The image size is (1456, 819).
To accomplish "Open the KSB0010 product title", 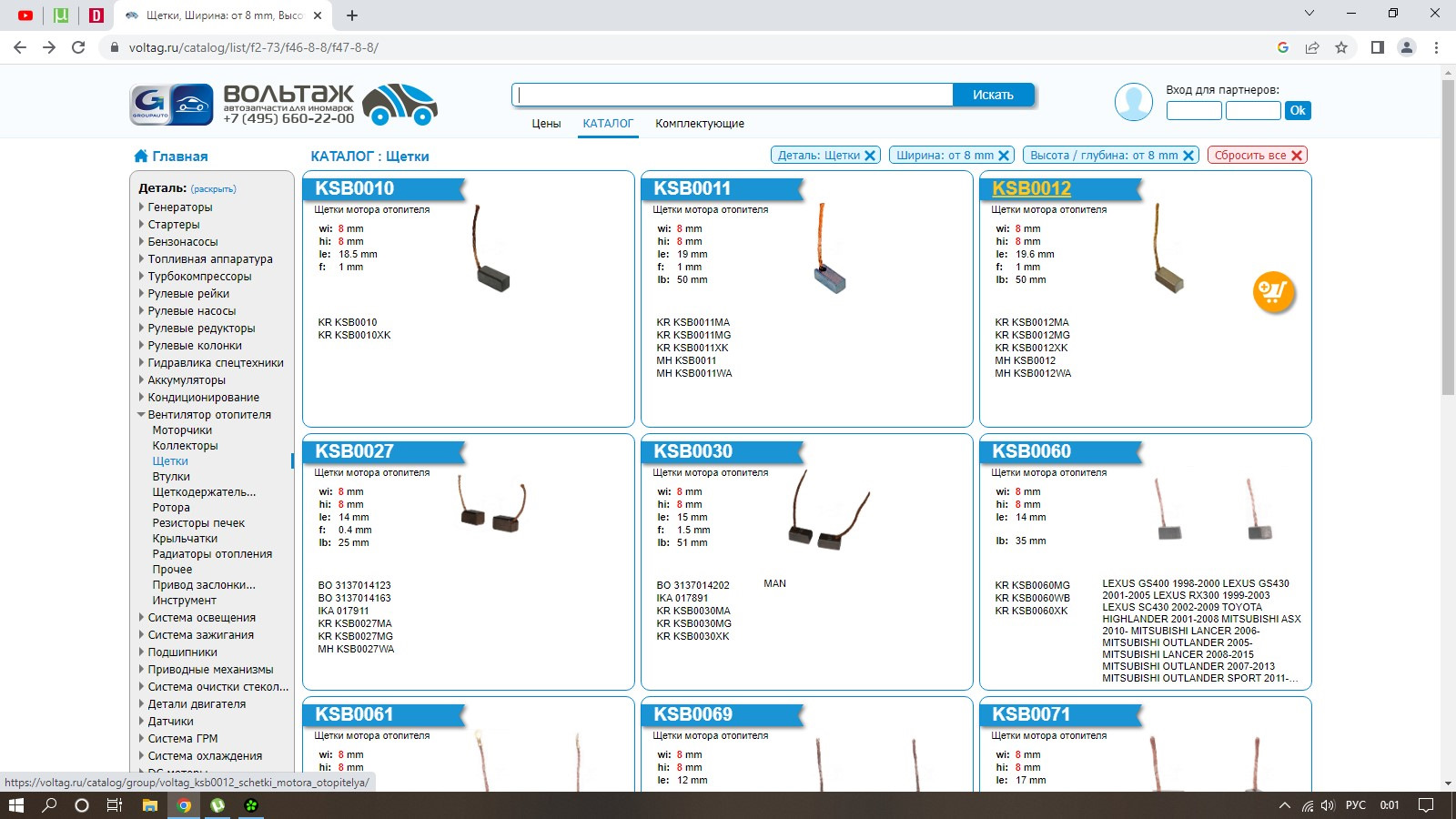I will (354, 188).
